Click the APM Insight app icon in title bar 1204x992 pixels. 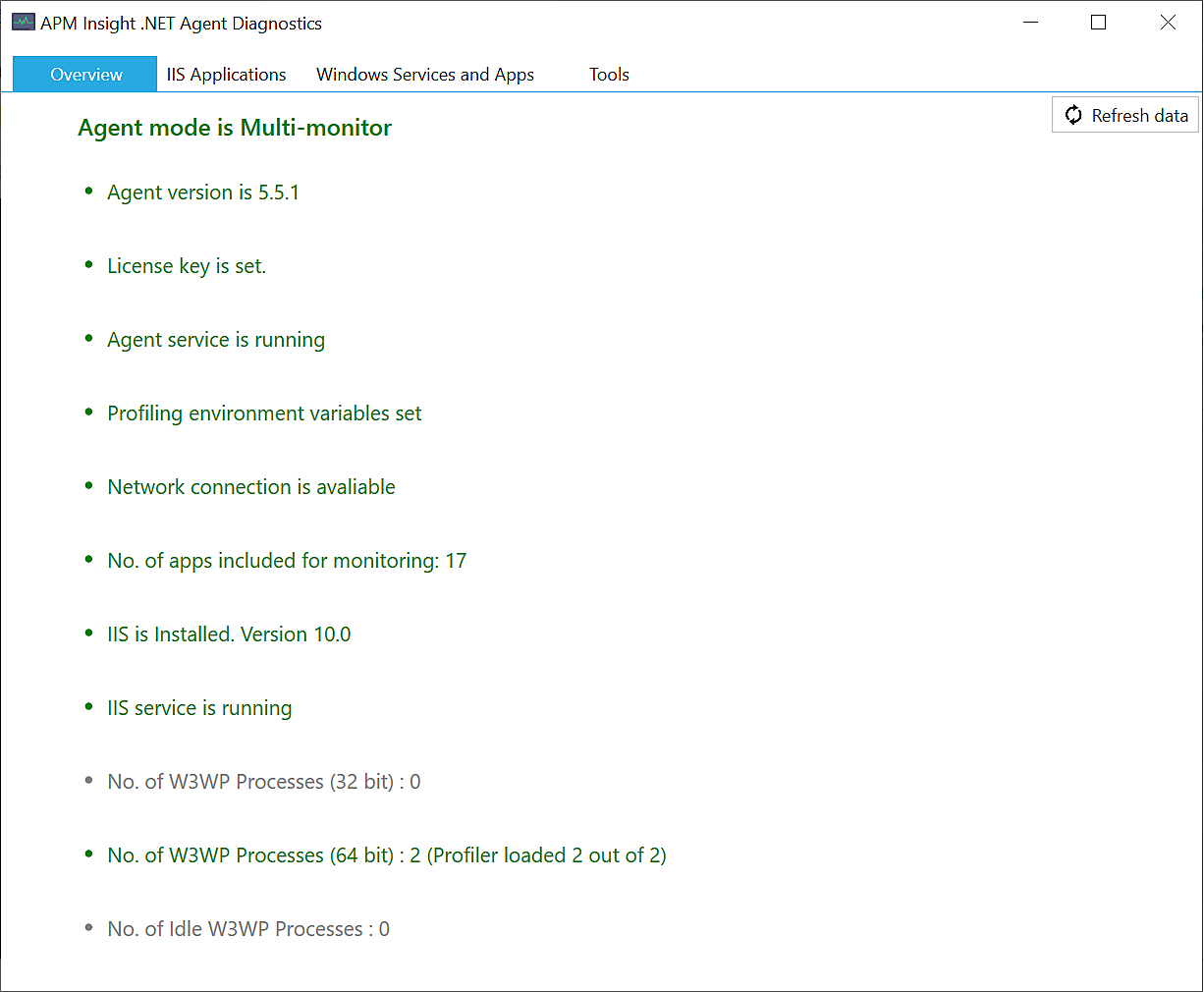click(x=22, y=21)
